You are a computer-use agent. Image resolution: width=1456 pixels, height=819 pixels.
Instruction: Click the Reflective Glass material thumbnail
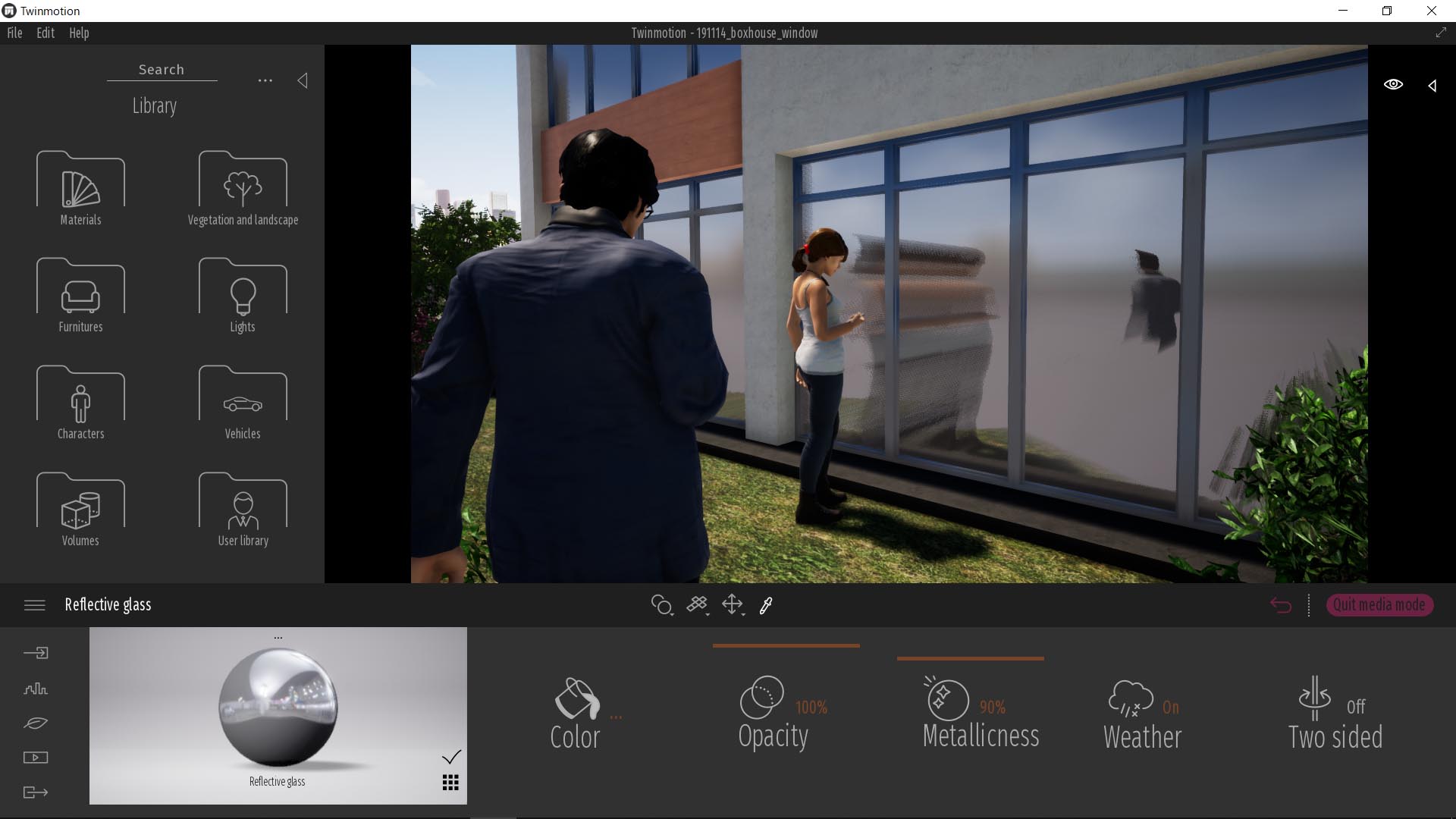coord(278,715)
